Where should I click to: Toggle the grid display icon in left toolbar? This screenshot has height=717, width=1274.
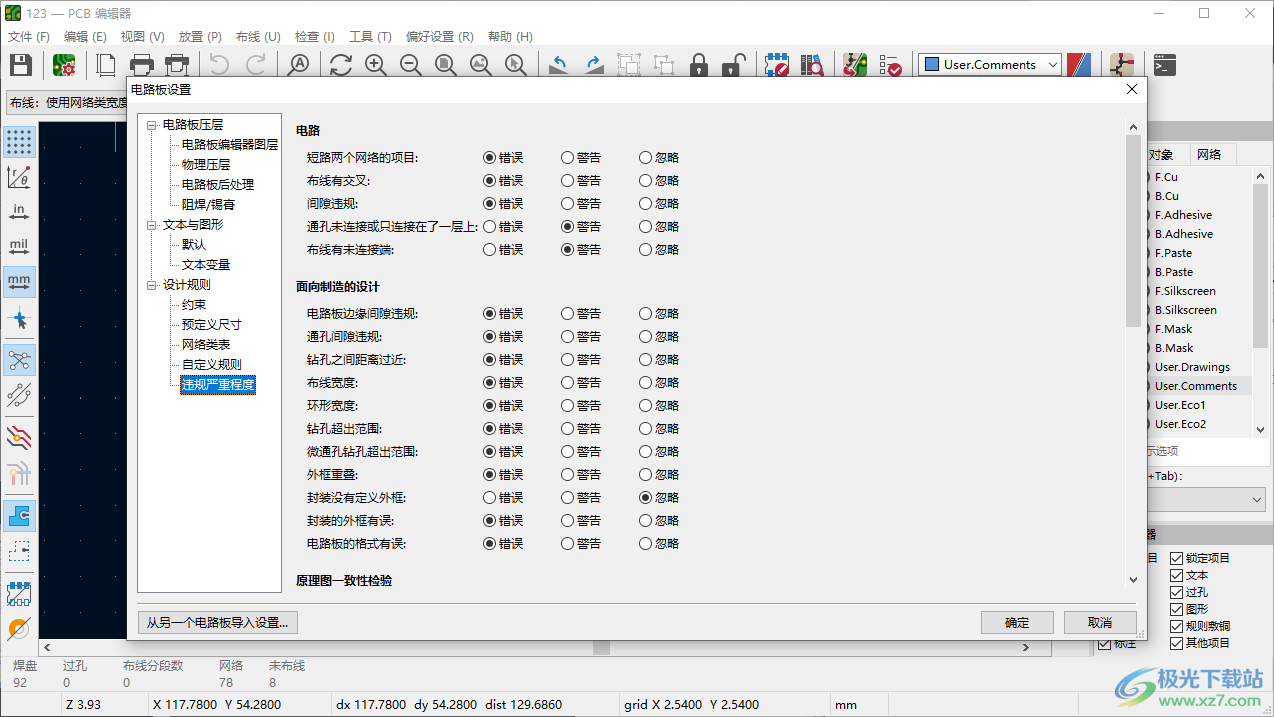19,141
